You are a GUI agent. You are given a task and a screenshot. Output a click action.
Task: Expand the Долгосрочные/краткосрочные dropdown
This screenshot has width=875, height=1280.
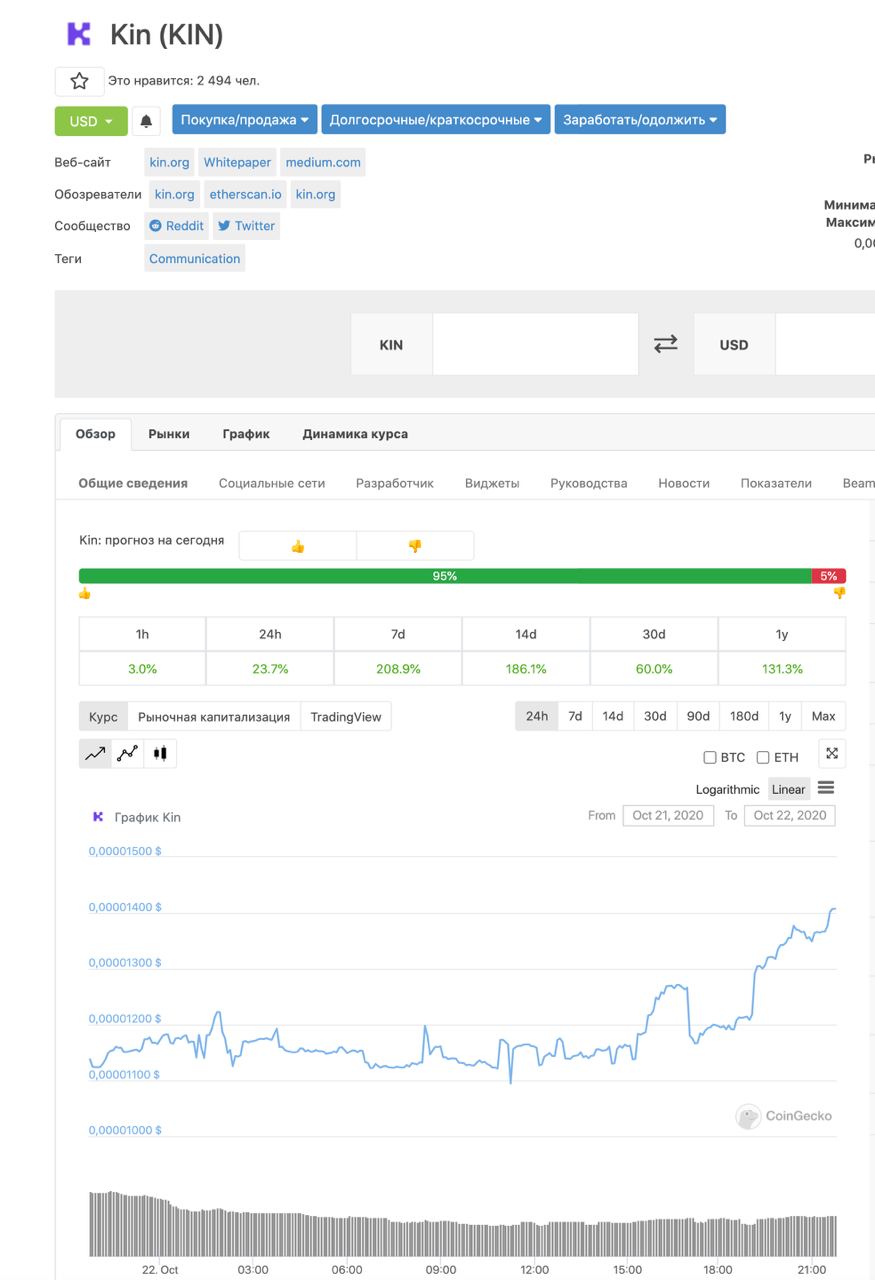[x=436, y=120]
